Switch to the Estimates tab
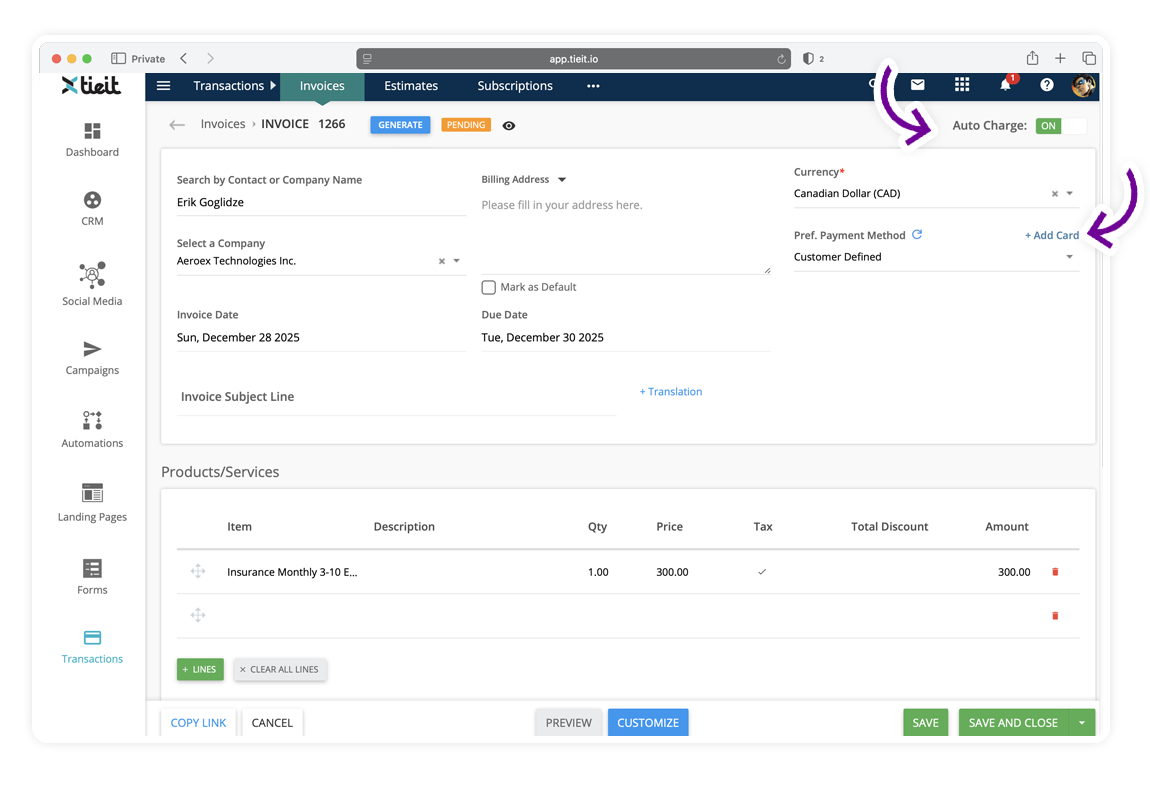The width and height of the screenshot is (1150, 800). (x=411, y=86)
